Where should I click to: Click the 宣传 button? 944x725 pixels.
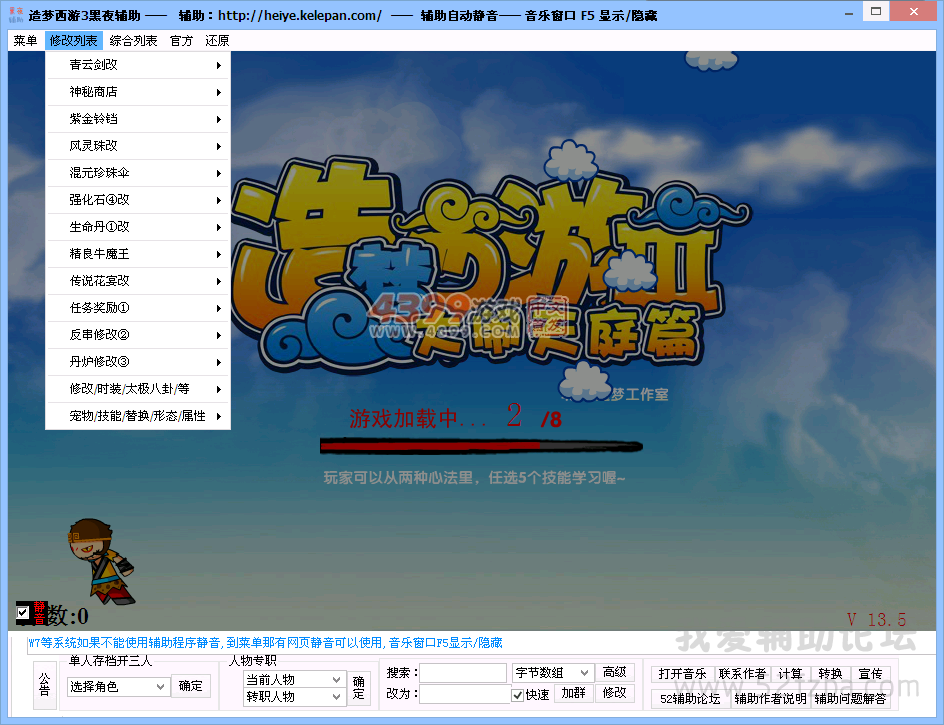(x=871, y=674)
